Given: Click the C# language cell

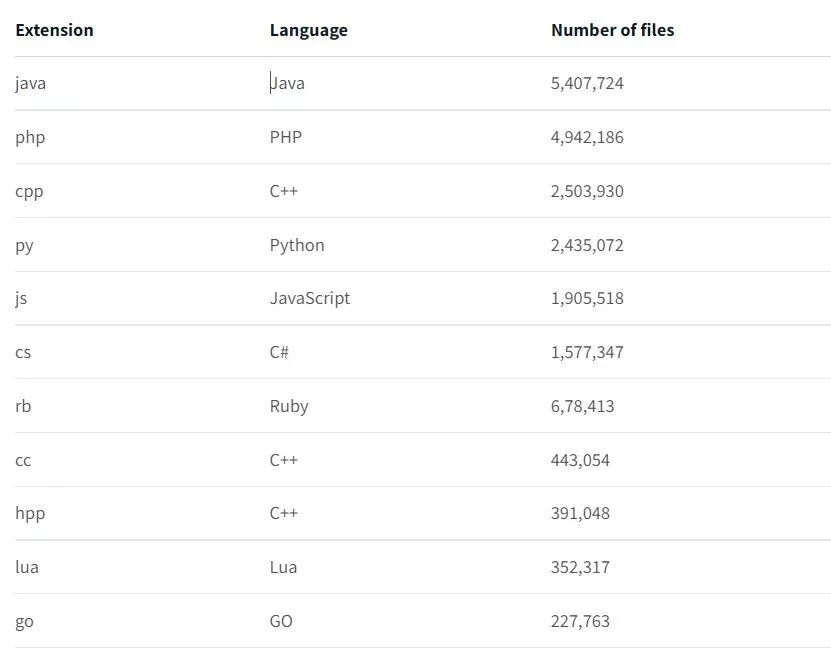Looking at the screenshot, I should [x=279, y=352].
